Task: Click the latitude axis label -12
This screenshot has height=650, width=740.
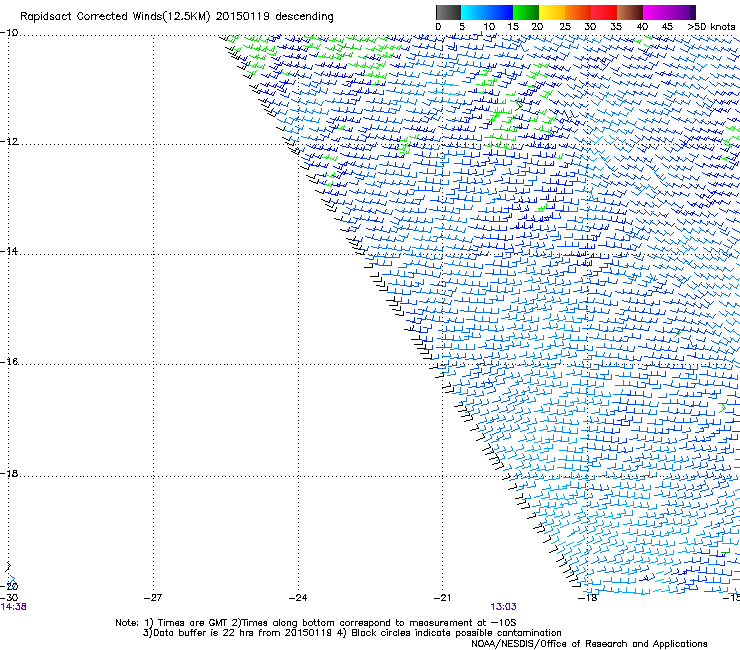Action: click(x=9, y=142)
